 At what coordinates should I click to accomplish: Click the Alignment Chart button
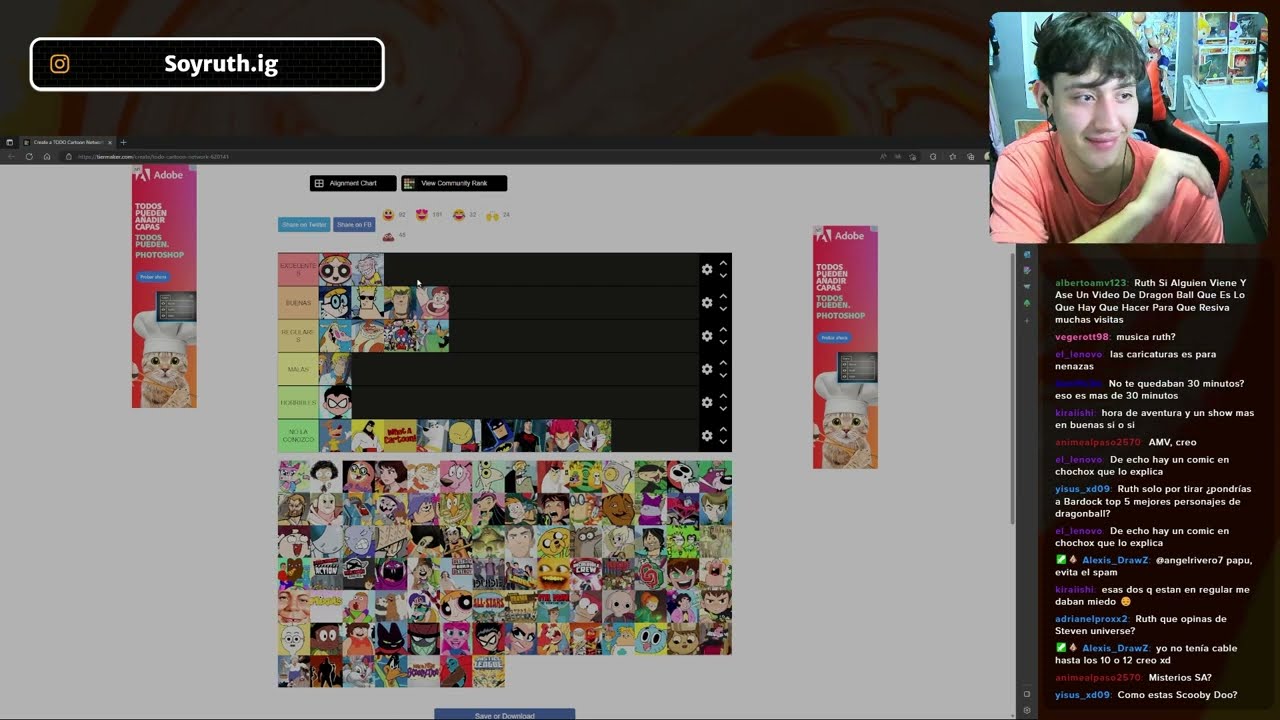(x=353, y=183)
